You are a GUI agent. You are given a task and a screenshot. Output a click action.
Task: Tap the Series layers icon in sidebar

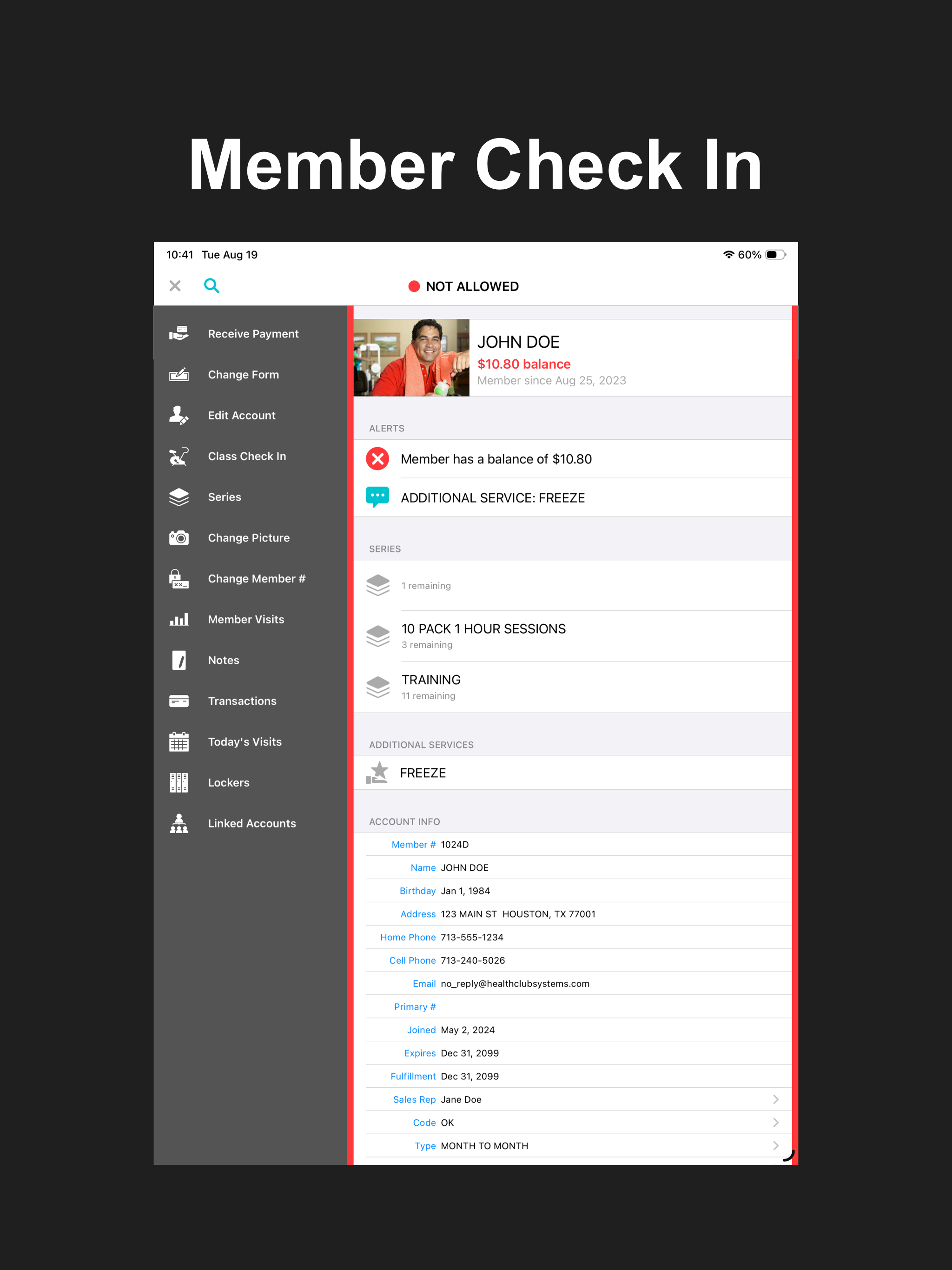click(178, 496)
